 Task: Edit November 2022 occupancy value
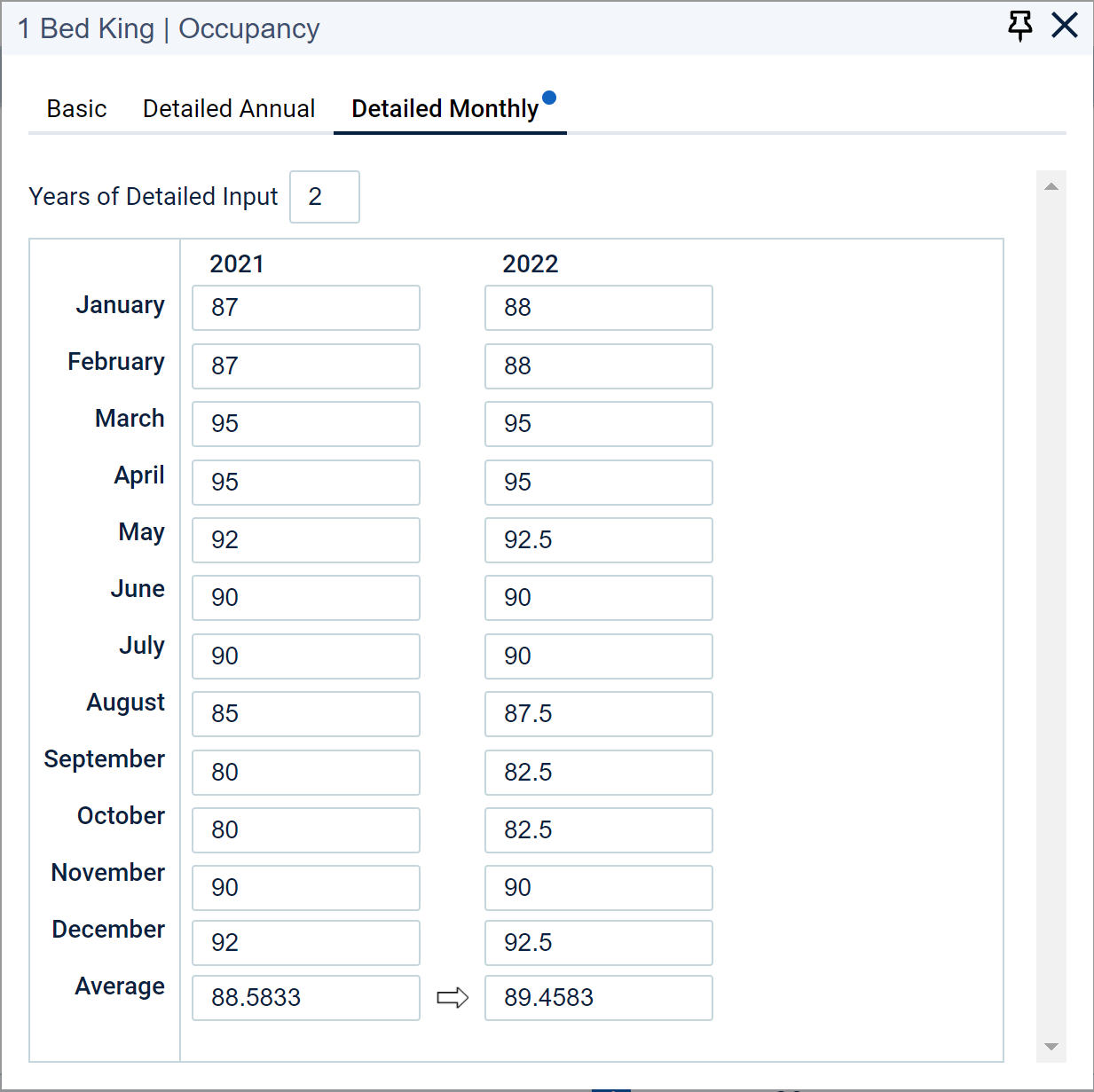click(599, 888)
